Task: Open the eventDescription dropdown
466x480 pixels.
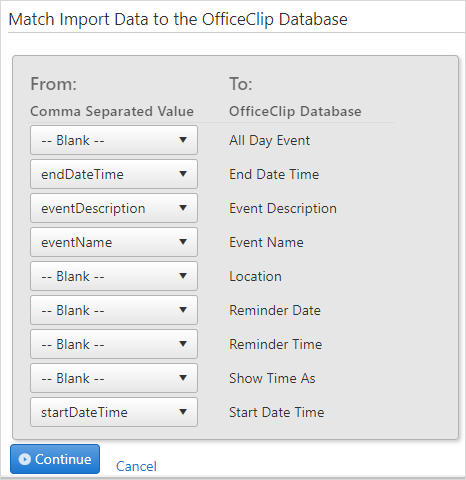Action: (x=114, y=208)
